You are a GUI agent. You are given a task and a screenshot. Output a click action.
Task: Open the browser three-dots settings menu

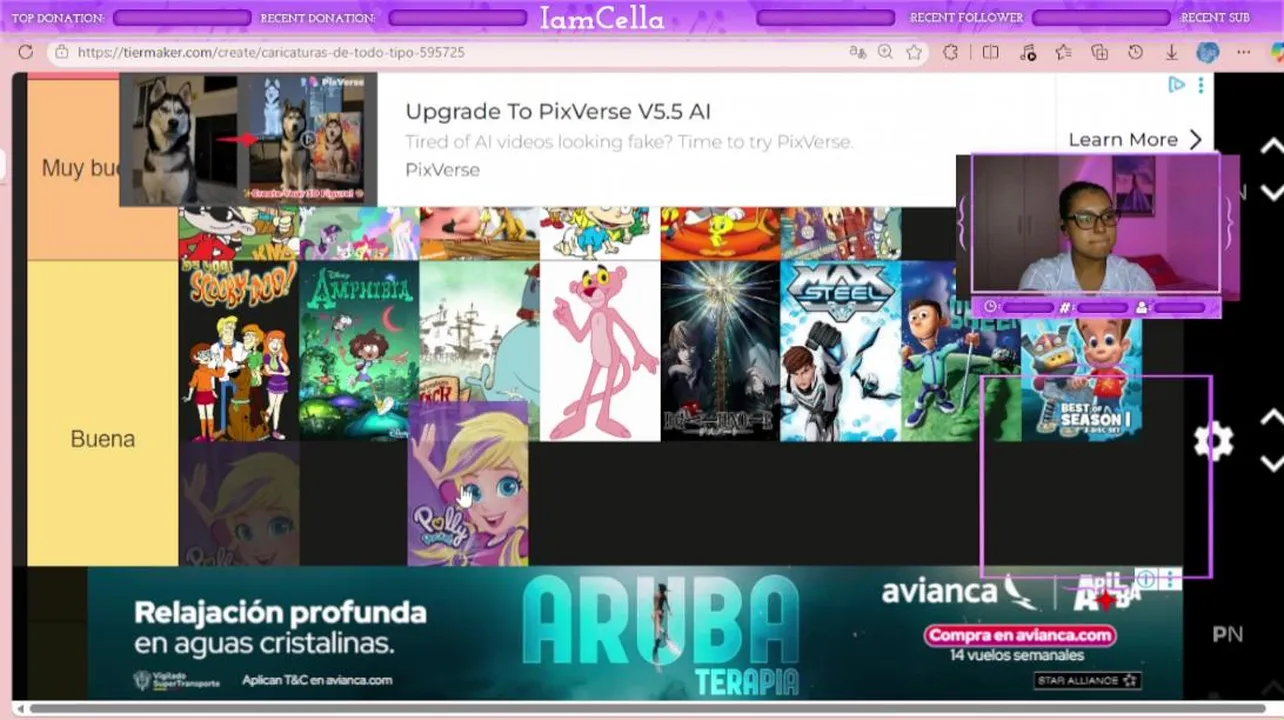1243,52
